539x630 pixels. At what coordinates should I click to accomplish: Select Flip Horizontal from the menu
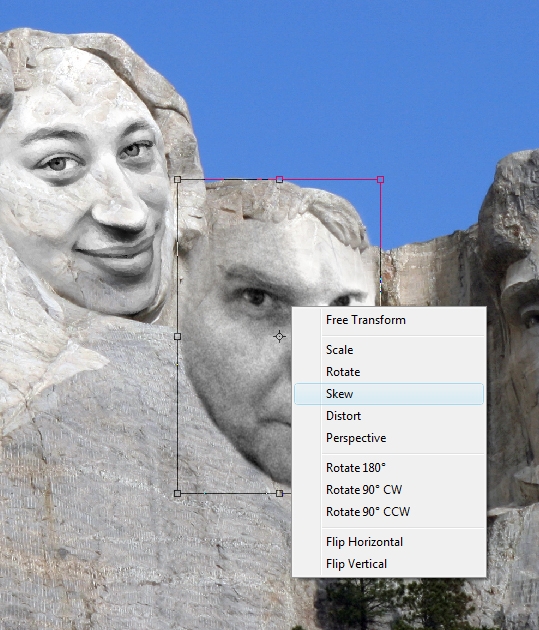coord(389,542)
